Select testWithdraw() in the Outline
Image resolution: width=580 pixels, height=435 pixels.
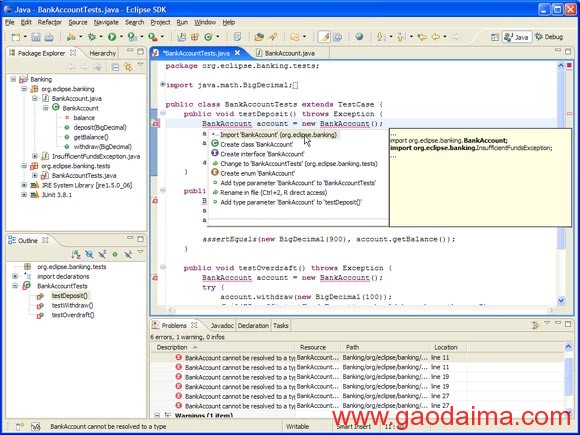[x=72, y=305]
